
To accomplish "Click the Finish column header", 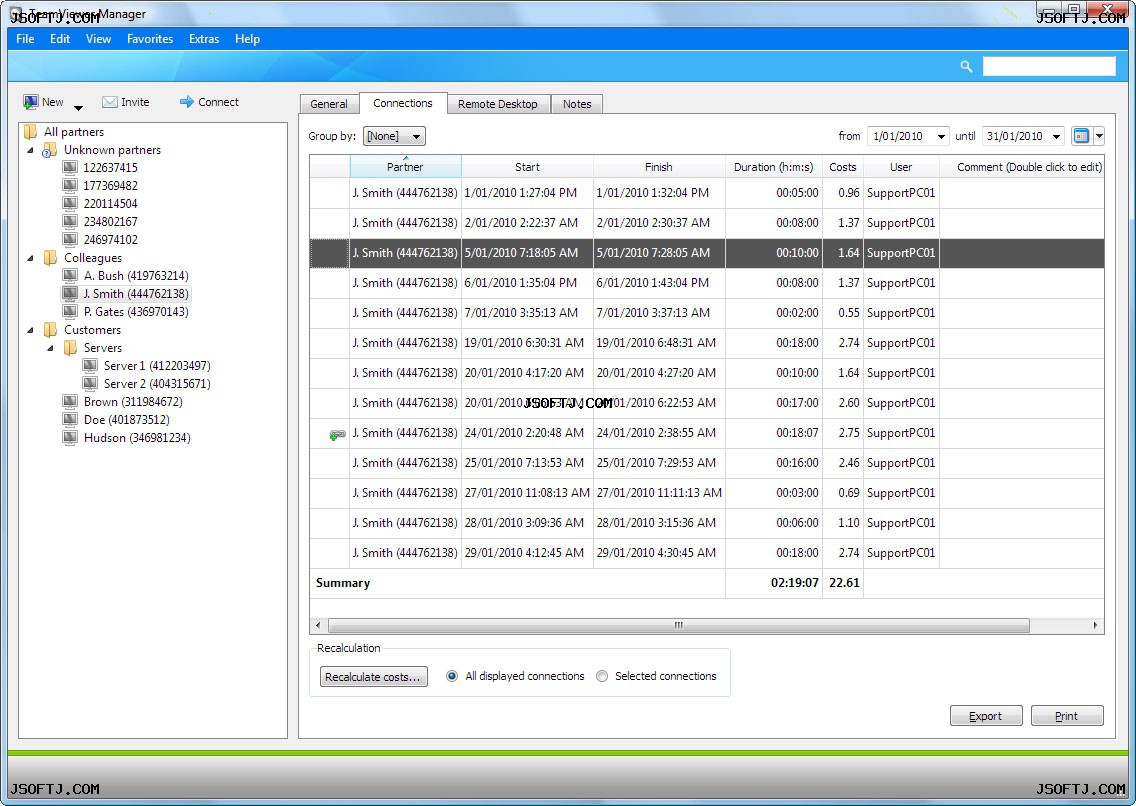I will click(659, 167).
